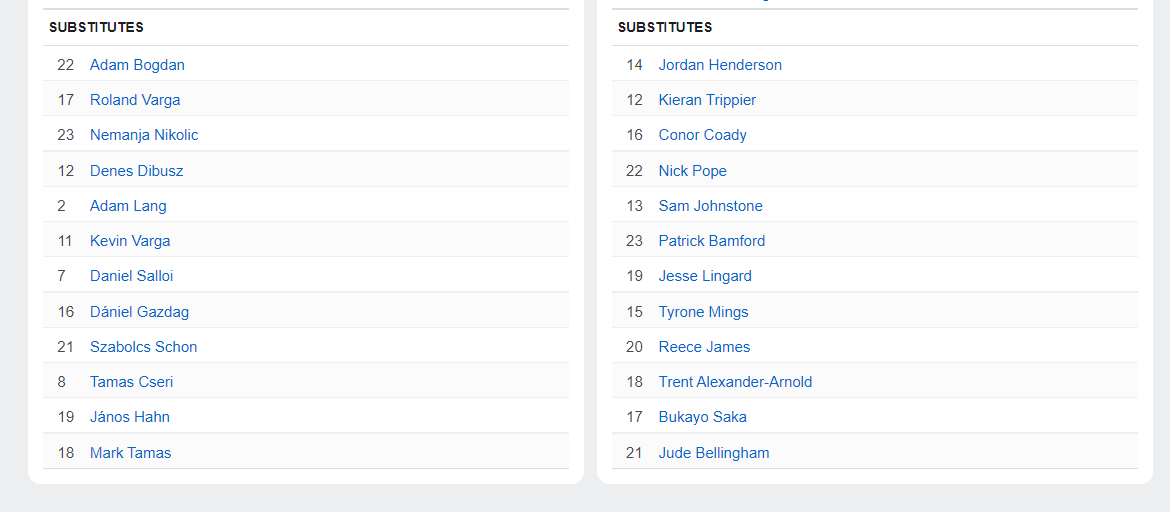View Bukayo Saka's player page
1170x512 pixels.
coord(702,417)
